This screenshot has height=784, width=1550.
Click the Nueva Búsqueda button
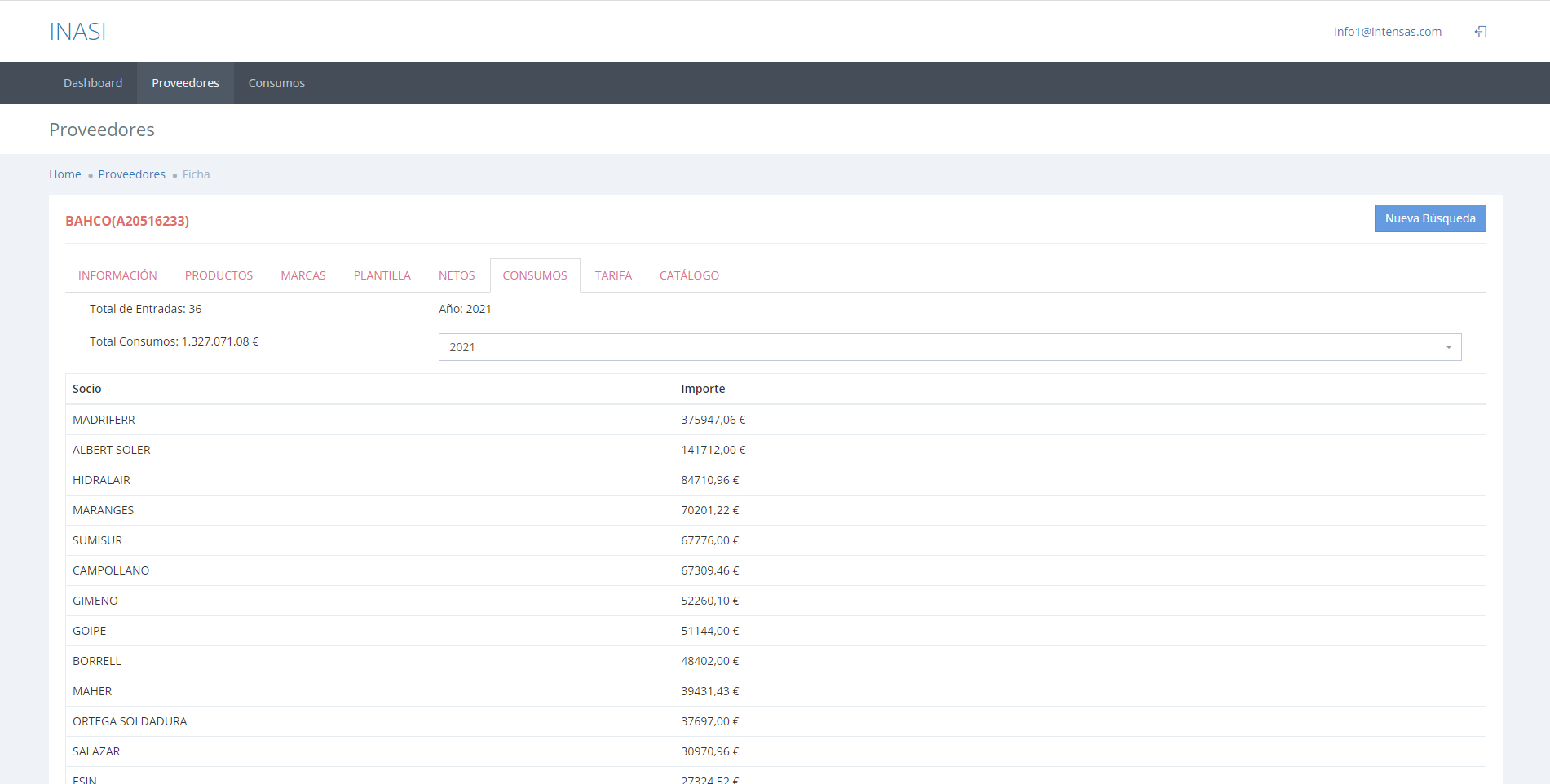(x=1429, y=218)
